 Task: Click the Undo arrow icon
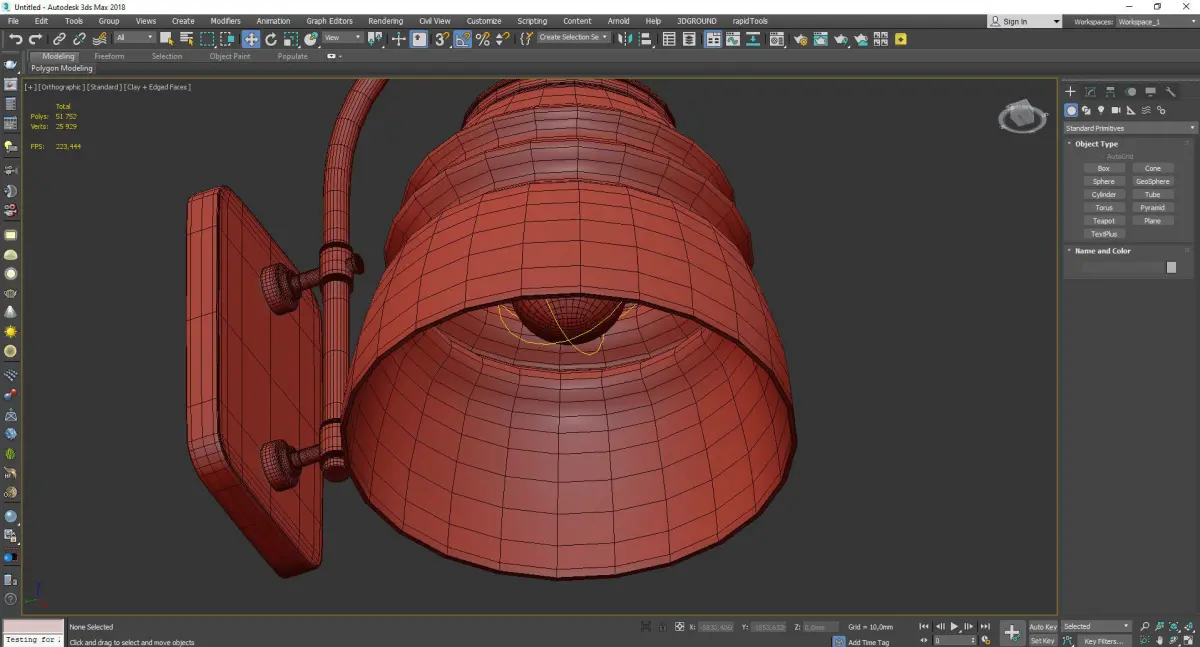(15, 39)
